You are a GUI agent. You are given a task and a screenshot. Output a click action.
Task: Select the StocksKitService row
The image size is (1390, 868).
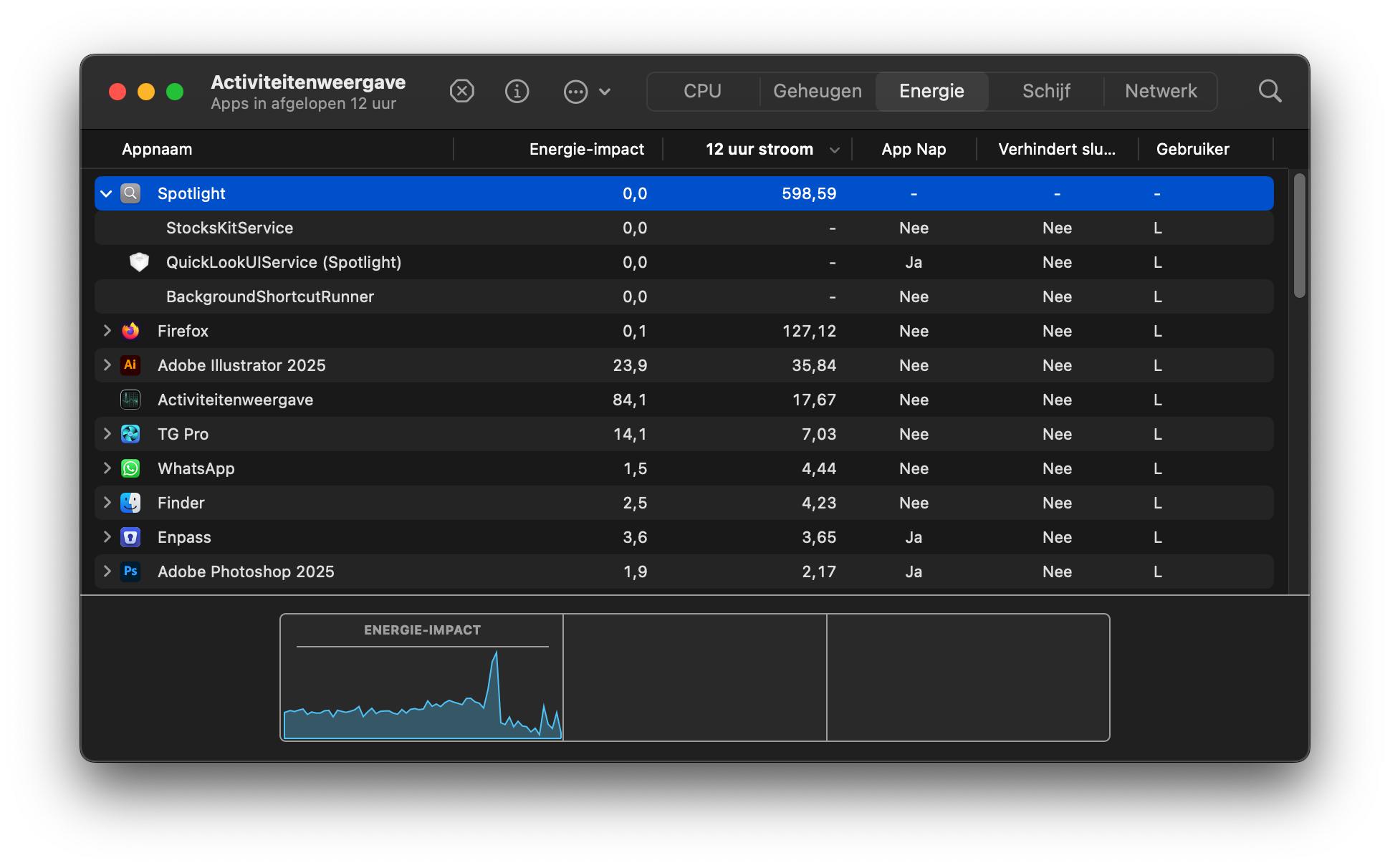[229, 228]
